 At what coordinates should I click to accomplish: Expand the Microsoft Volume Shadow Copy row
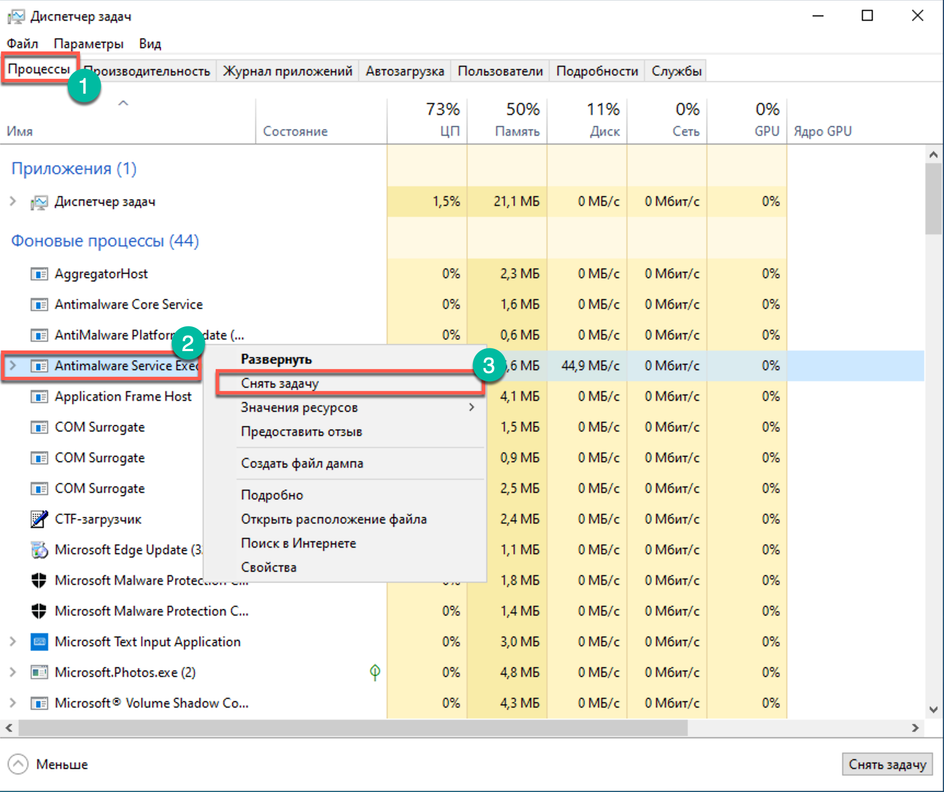click(x=13, y=703)
